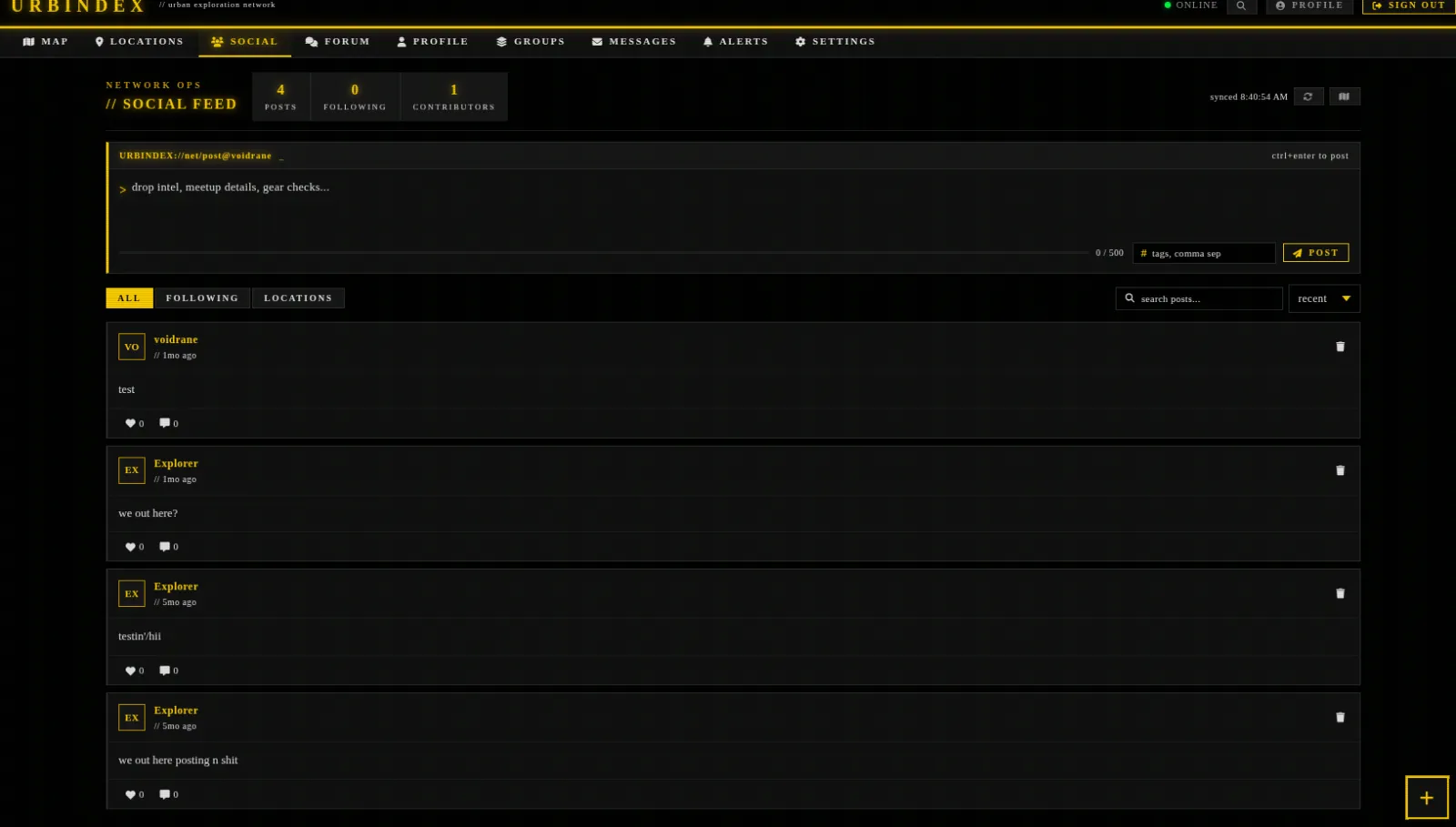Comment on the 'we out here?' post
Viewport: 1456px width, 827px height.
pos(169,547)
